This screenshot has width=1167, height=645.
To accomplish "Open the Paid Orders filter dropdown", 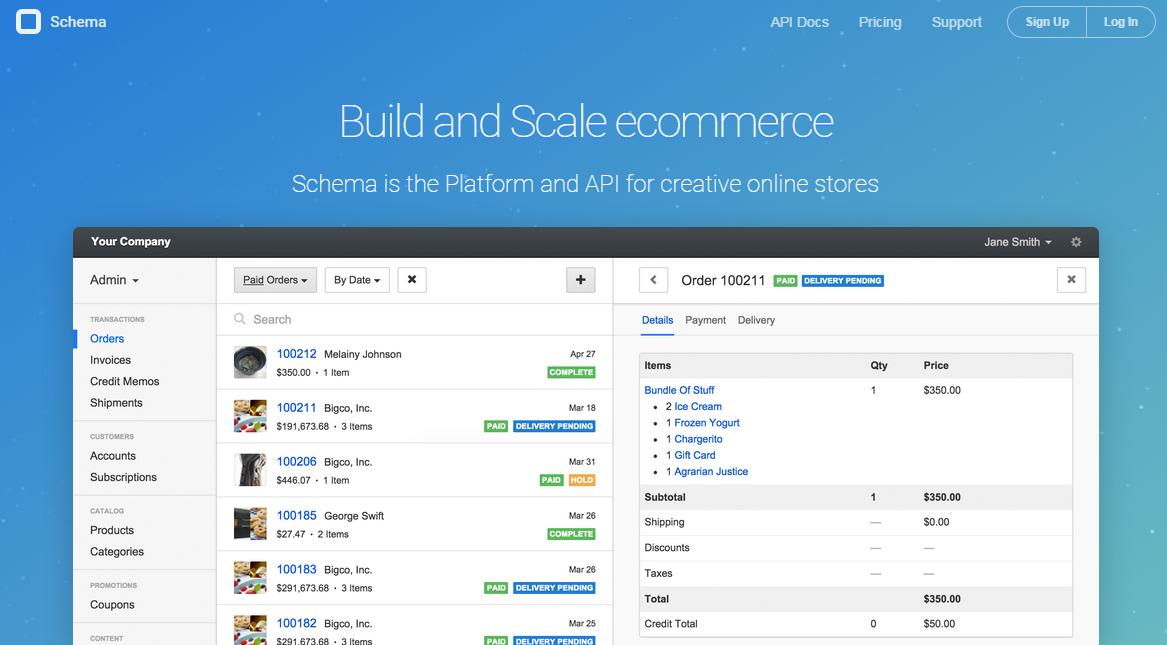I will click(275, 280).
